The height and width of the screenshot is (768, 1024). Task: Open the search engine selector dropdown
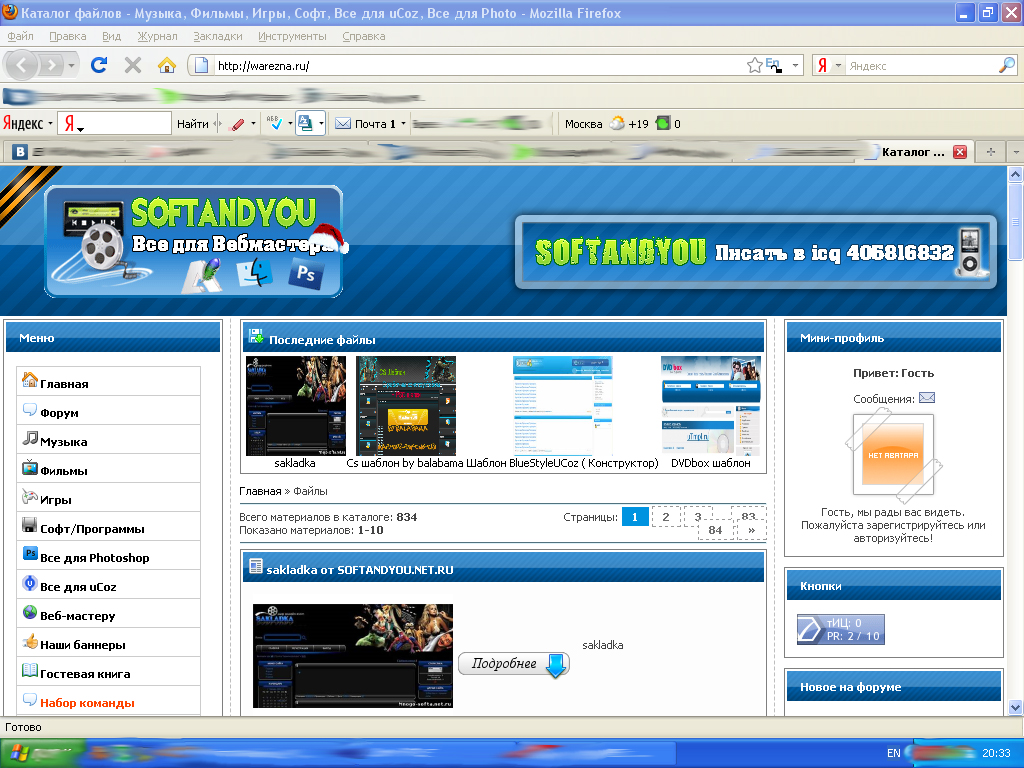[x=838, y=65]
